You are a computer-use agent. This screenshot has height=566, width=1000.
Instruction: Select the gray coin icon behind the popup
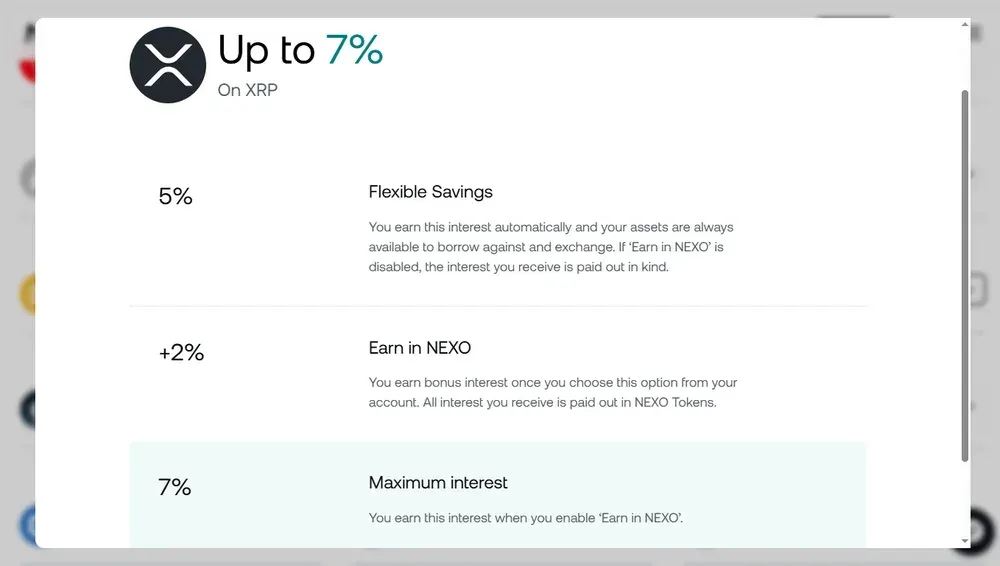click(28, 179)
